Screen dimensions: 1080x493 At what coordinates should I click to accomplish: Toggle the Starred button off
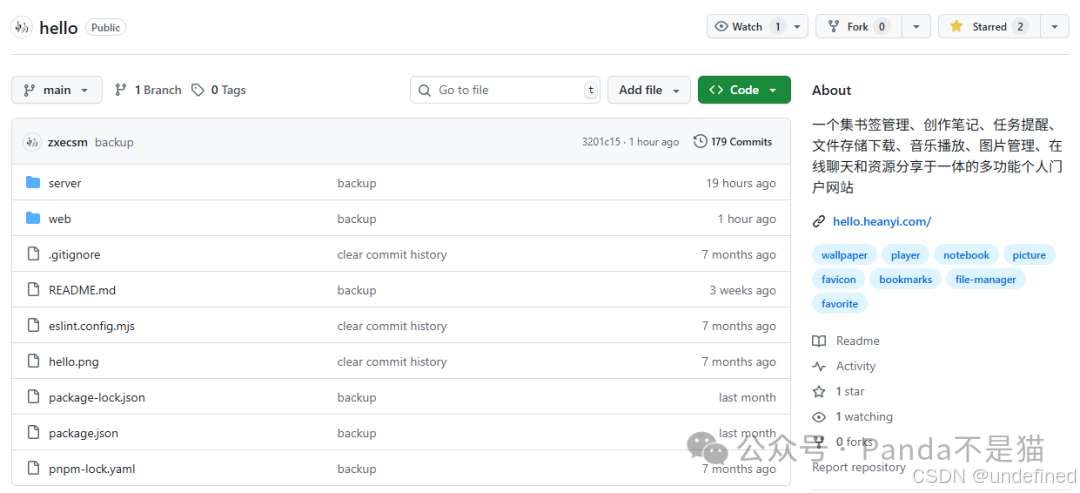pyautogui.click(x=988, y=27)
